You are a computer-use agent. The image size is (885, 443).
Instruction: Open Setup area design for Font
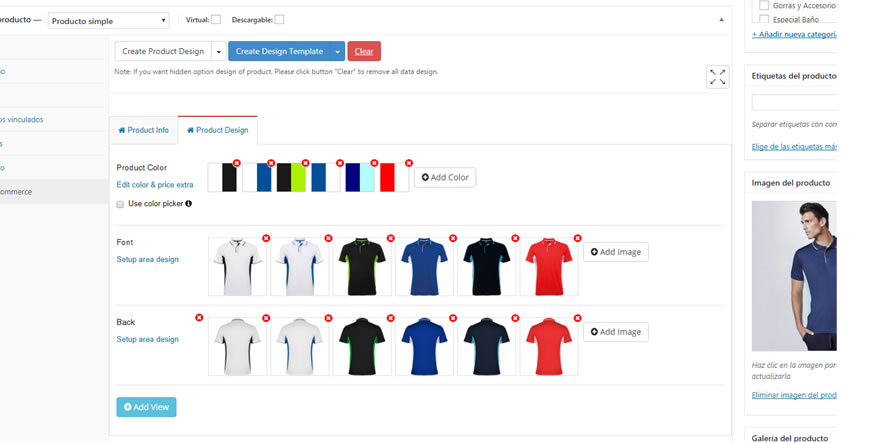(x=147, y=260)
